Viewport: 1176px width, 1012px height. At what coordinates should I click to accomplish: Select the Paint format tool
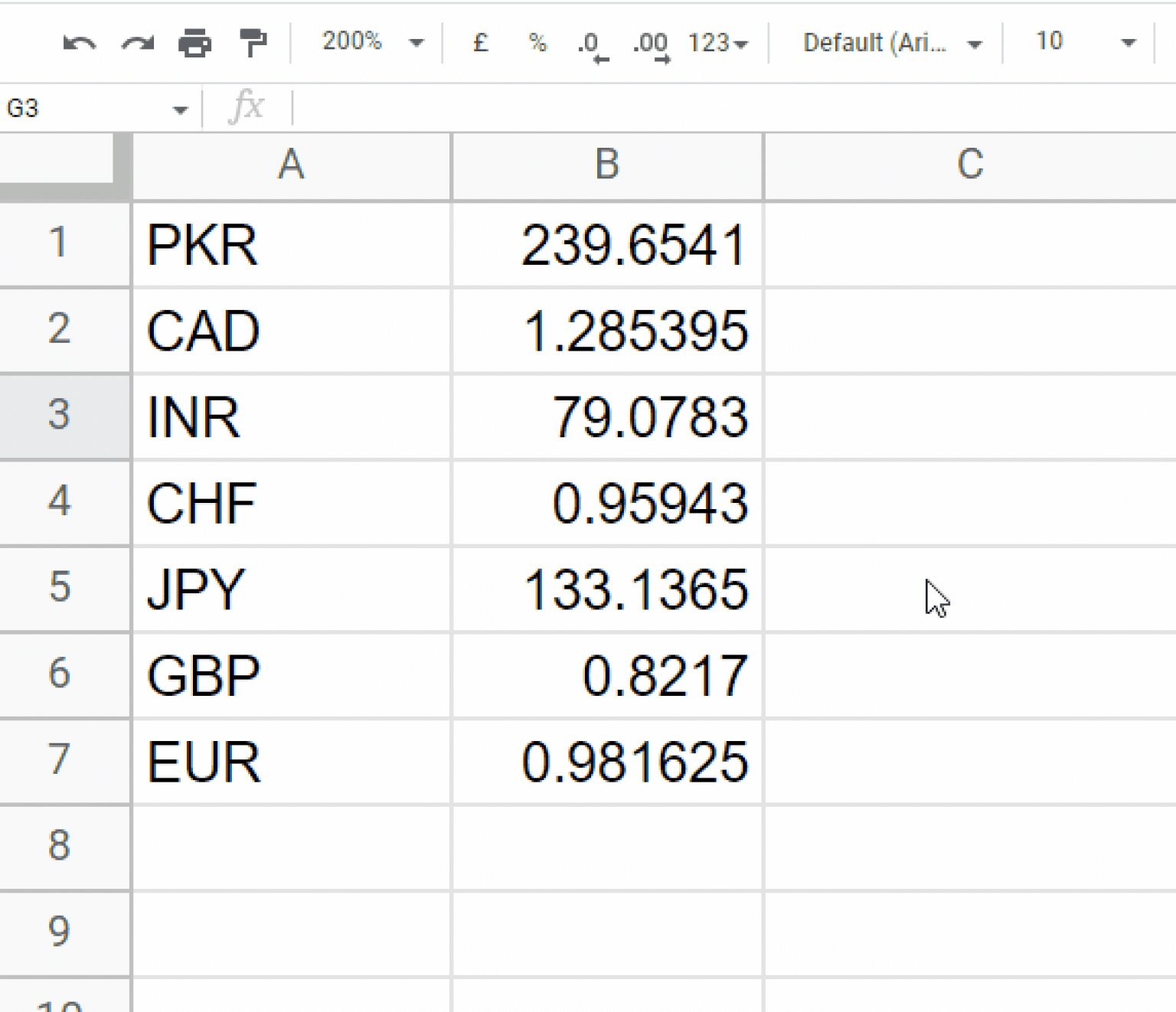(253, 44)
